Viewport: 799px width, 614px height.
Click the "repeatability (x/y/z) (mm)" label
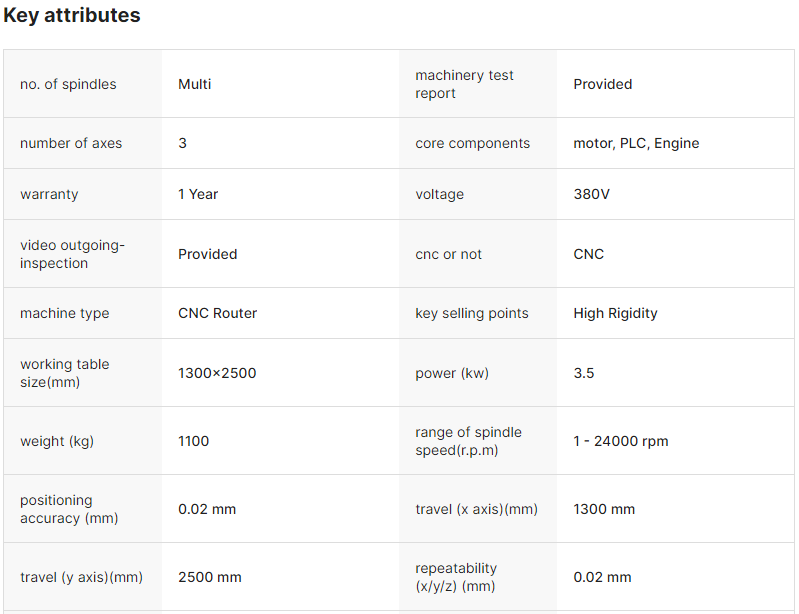click(x=456, y=577)
